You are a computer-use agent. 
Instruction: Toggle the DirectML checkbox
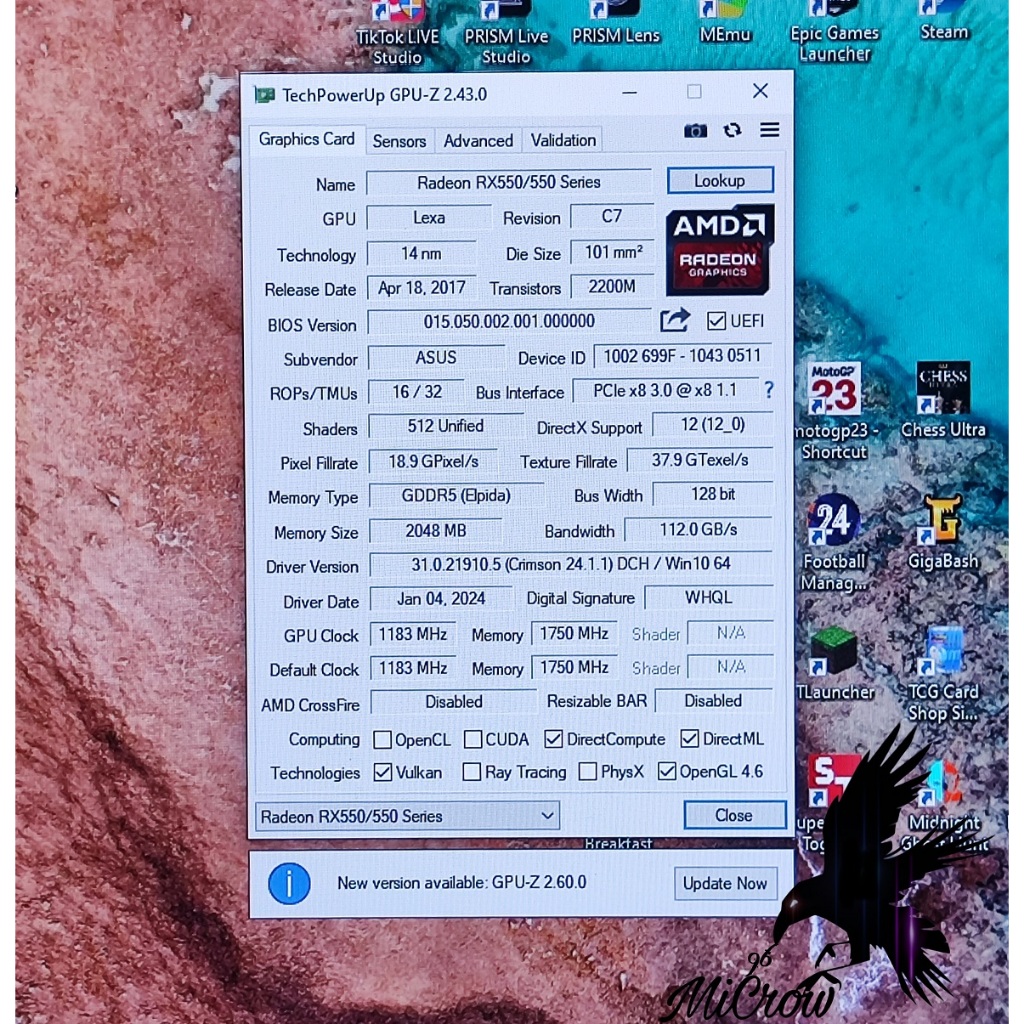pyautogui.click(x=690, y=739)
